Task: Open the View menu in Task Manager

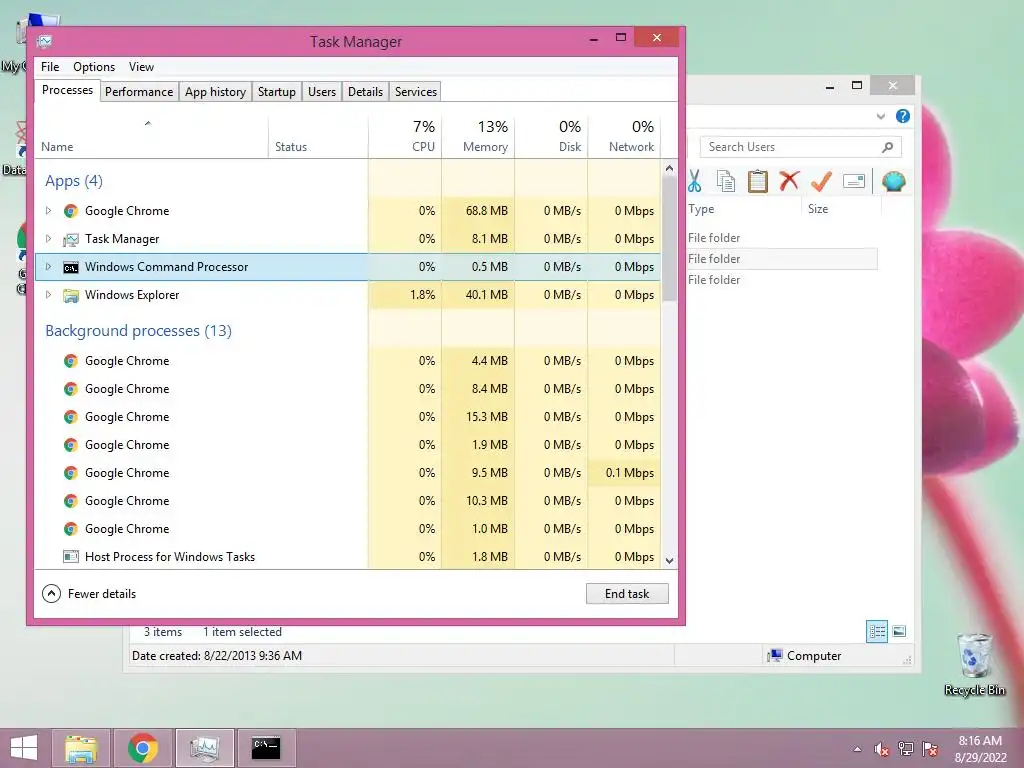Action: point(141,67)
